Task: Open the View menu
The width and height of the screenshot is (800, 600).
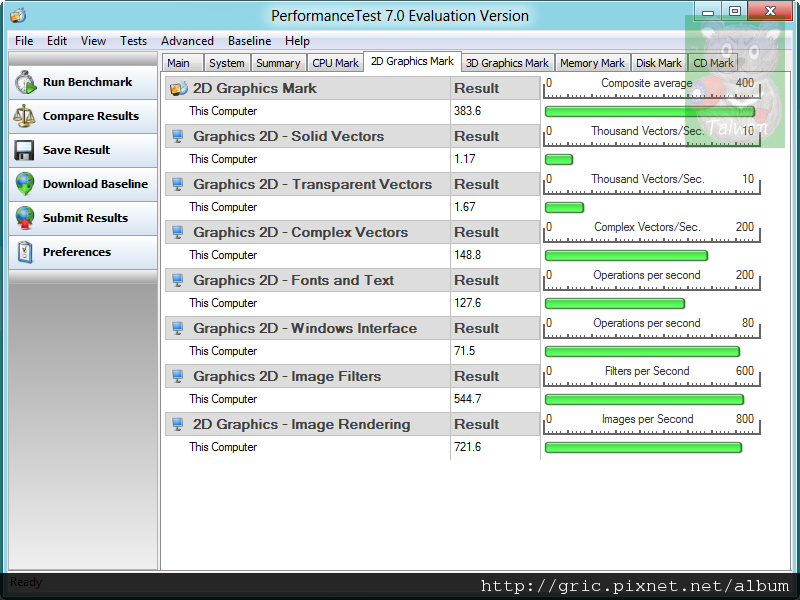Action: click(93, 41)
